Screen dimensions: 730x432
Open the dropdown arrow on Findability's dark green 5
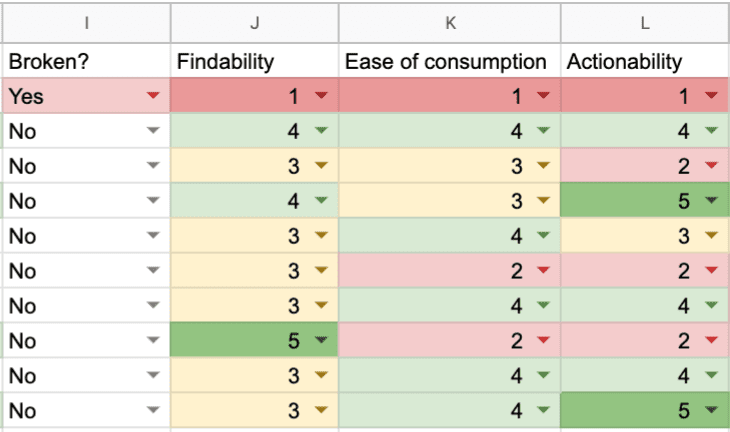pos(321,340)
